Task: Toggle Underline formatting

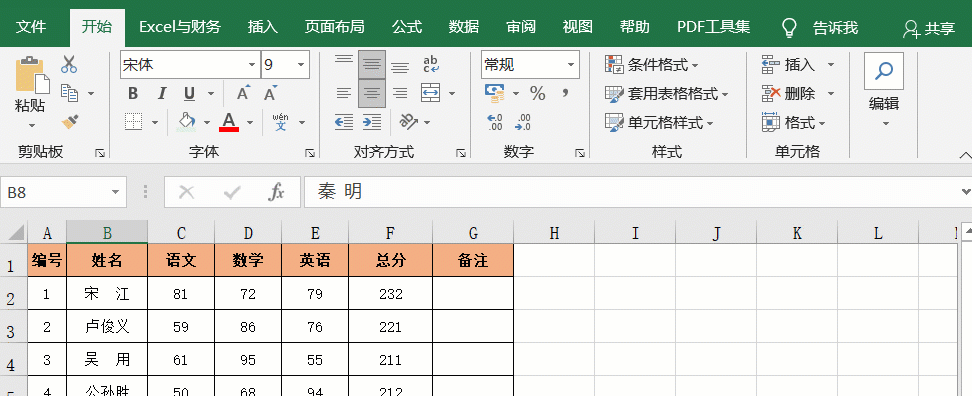Action: pyautogui.click(x=190, y=94)
